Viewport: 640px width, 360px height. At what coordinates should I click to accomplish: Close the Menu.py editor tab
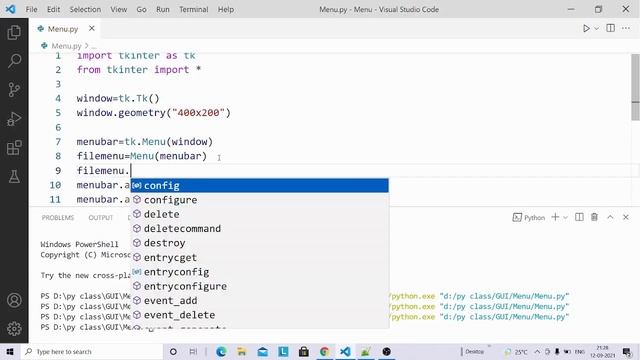pyautogui.click(x=92, y=28)
